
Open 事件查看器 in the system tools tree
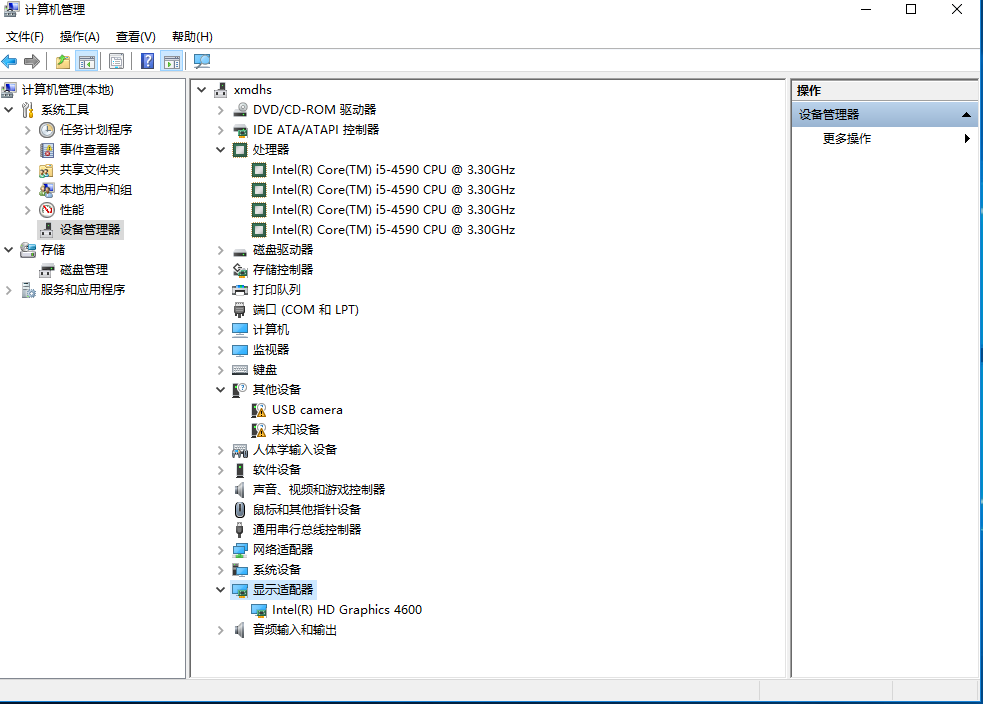tap(89, 150)
